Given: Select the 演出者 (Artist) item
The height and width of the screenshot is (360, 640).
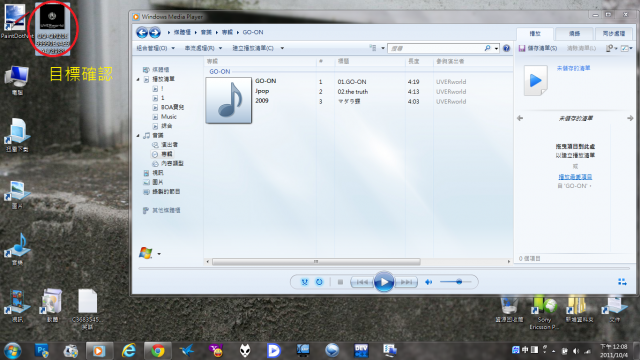Looking at the screenshot, I should (x=165, y=144).
